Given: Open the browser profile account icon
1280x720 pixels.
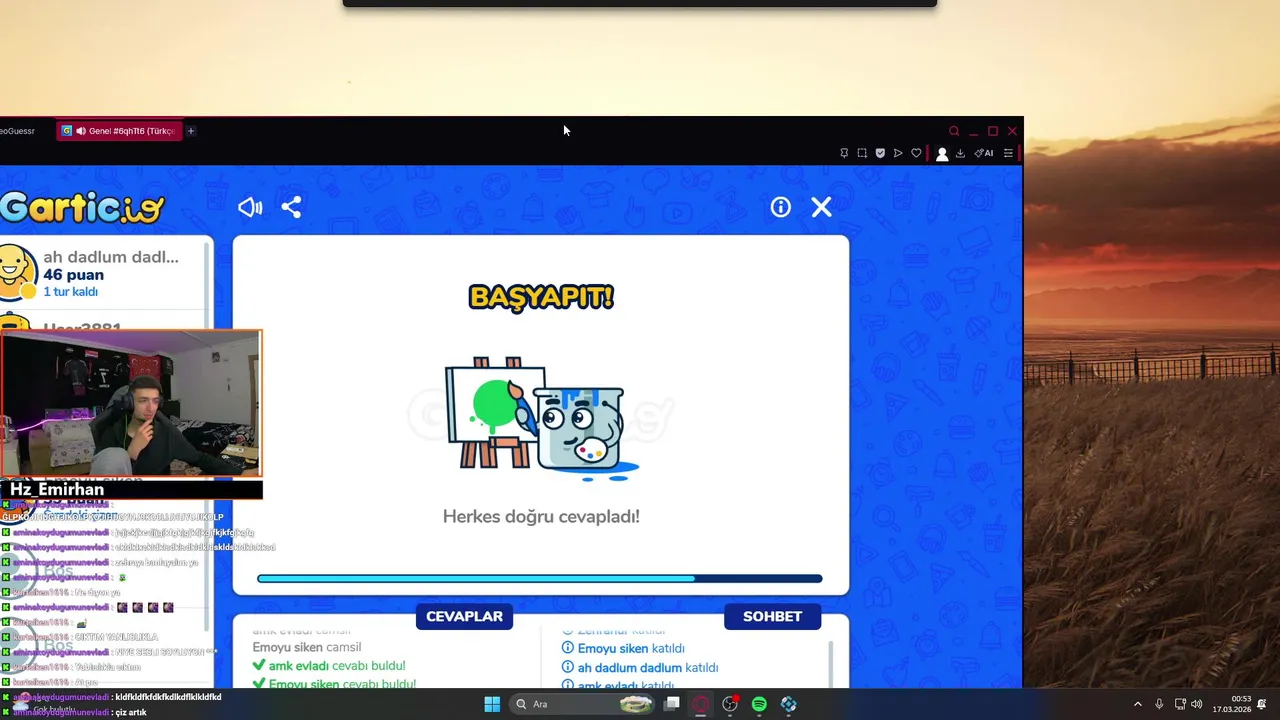Looking at the screenshot, I should [x=941, y=154].
